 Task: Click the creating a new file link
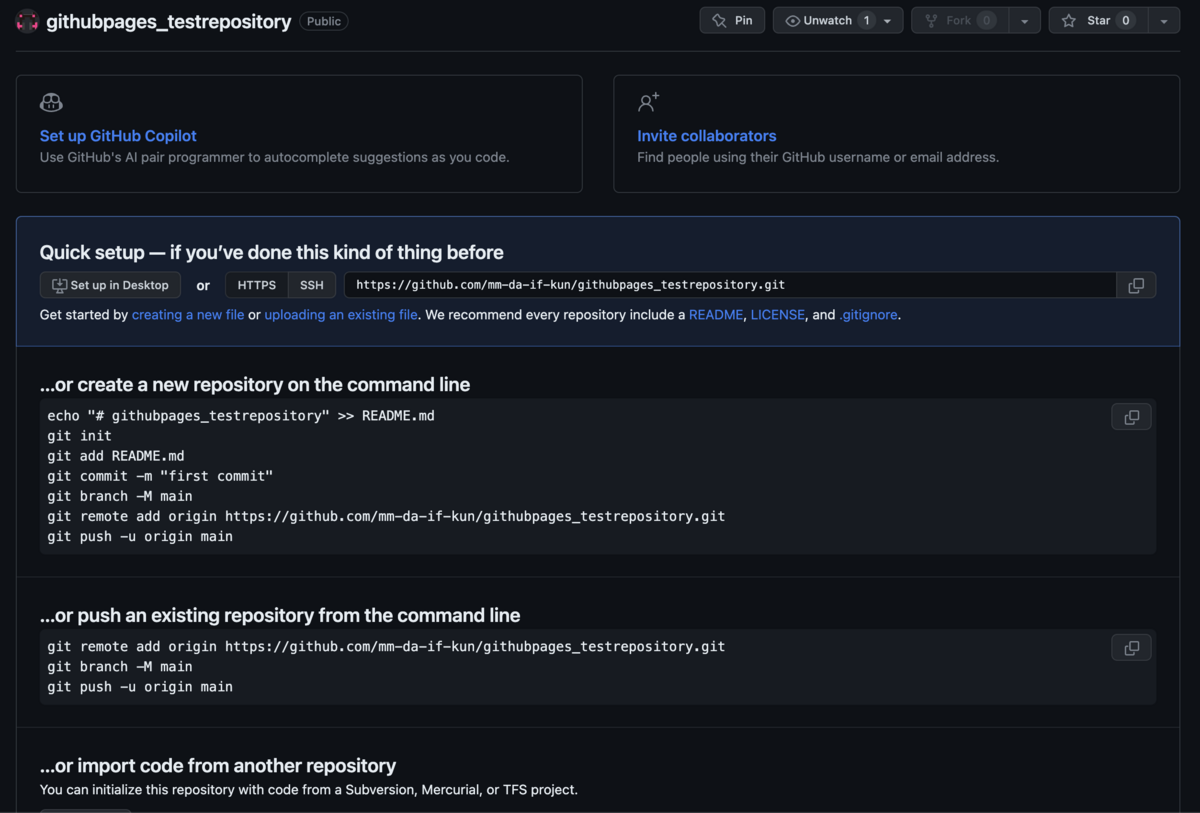188,315
